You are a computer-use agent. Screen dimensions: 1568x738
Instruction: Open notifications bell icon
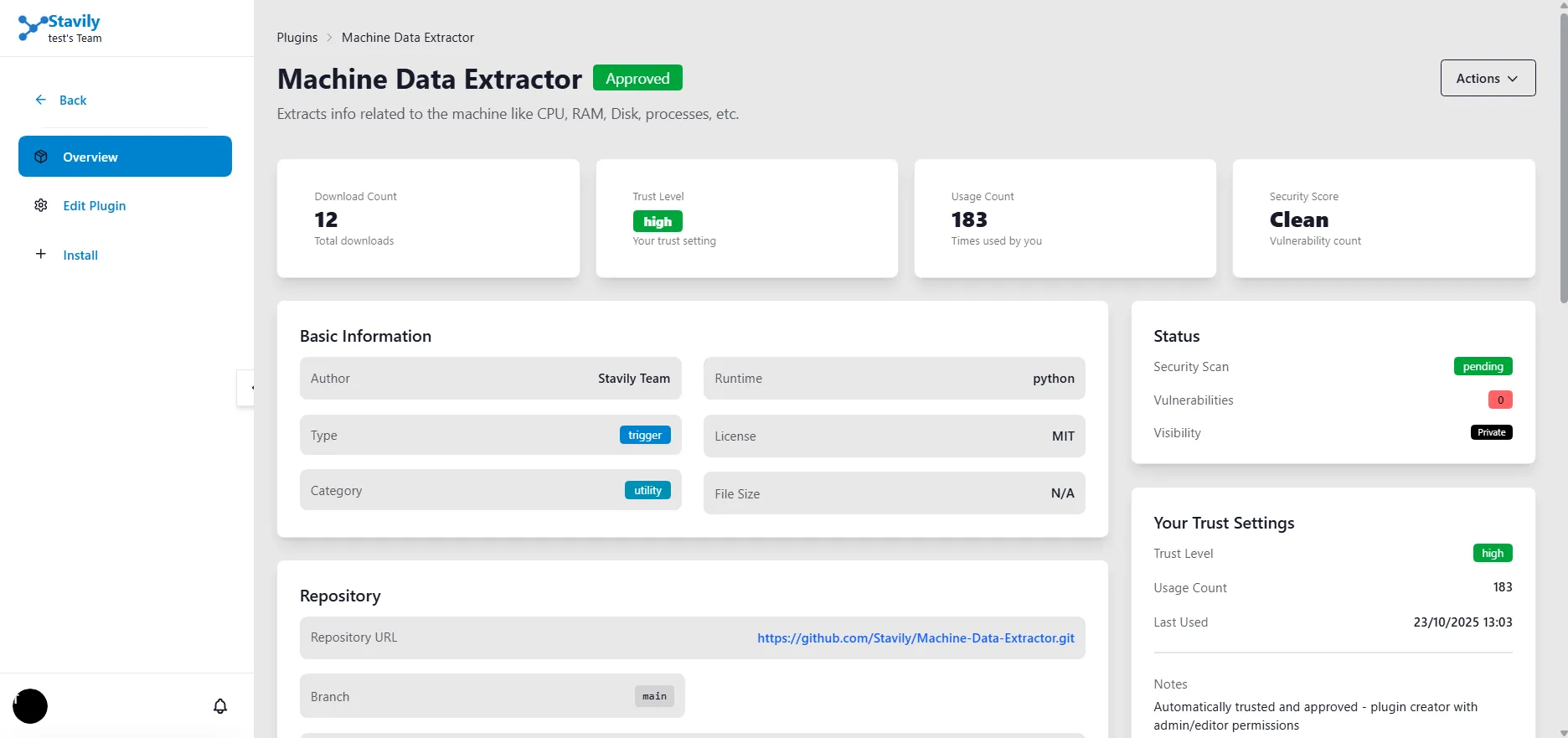220,706
